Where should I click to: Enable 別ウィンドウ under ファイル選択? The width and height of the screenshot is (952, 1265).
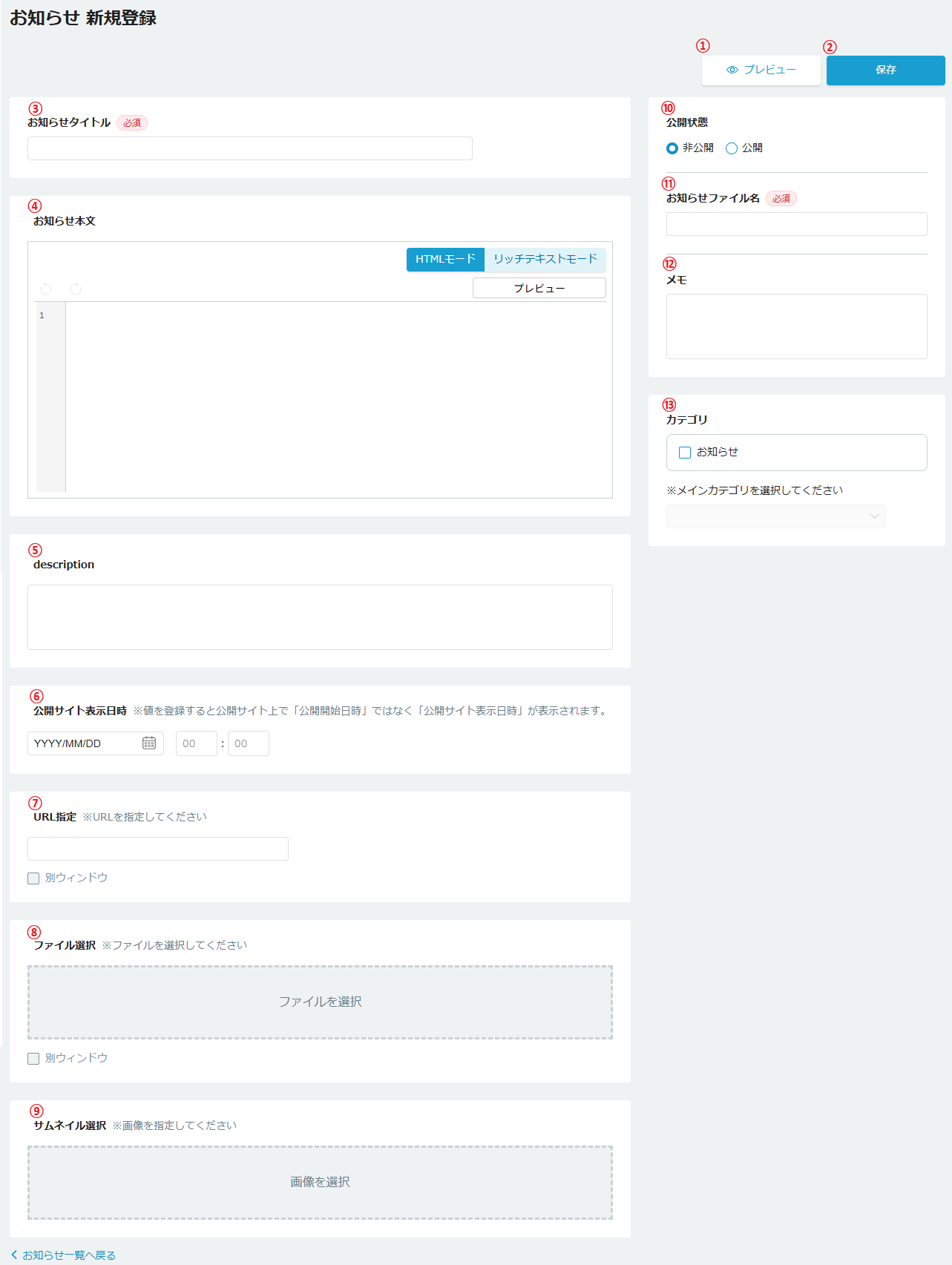pos(33,1059)
